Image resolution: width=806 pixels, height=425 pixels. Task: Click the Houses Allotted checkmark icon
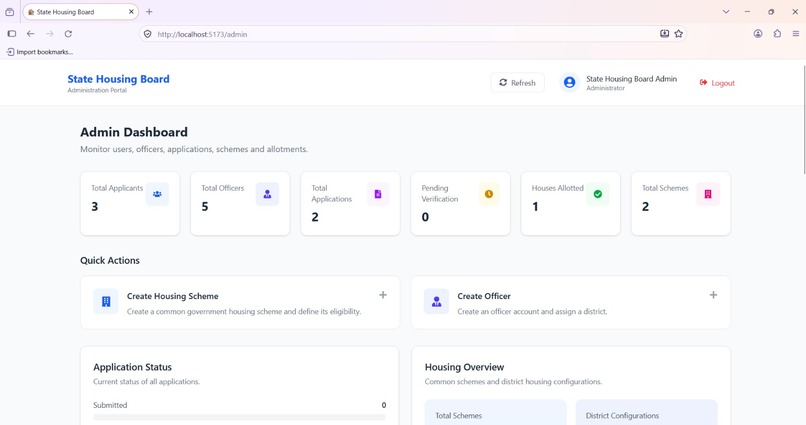(x=598, y=194)
